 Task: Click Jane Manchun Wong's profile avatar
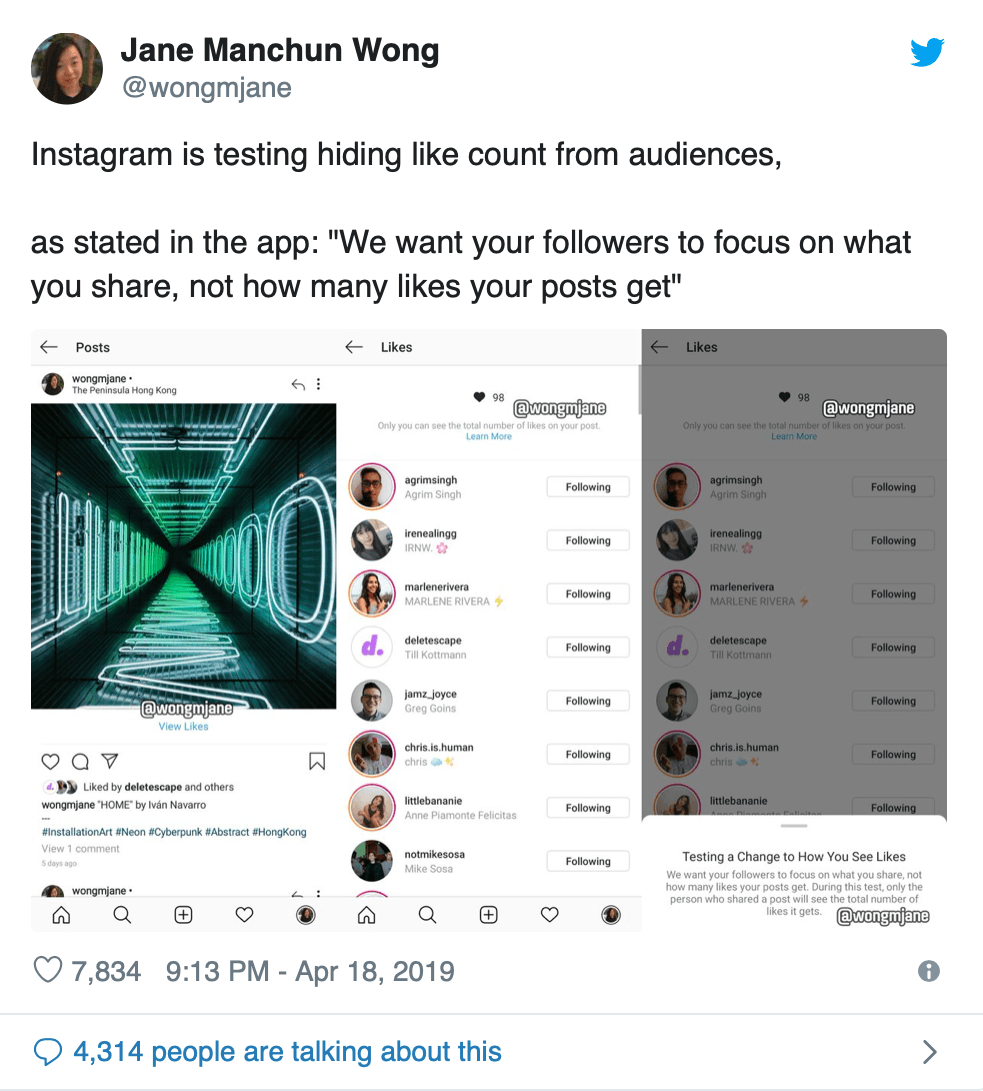67,68
